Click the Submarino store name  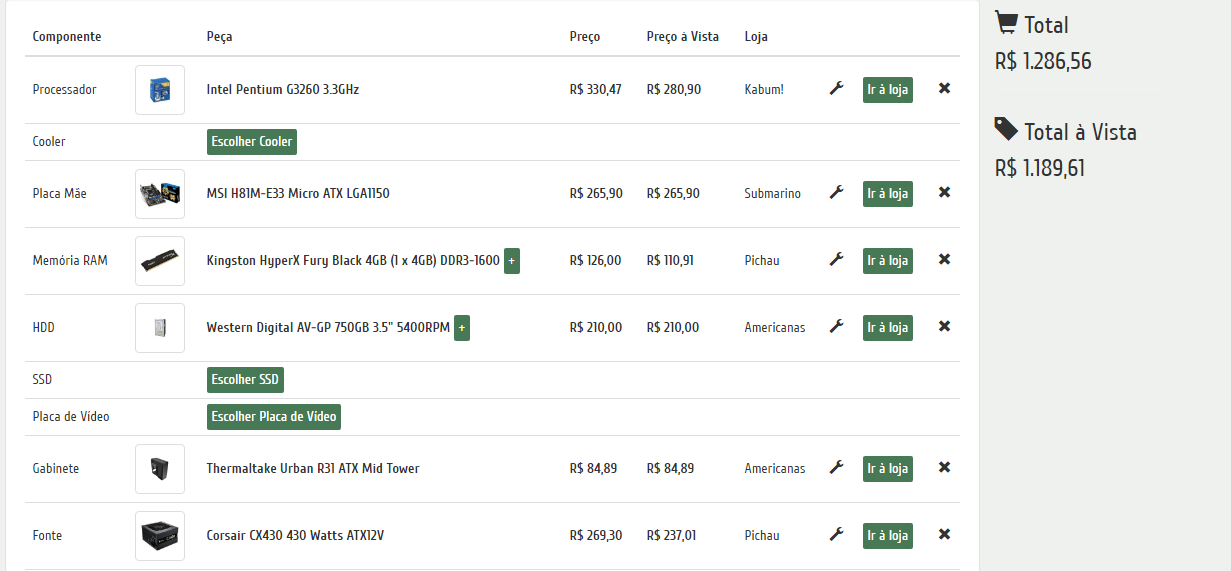click(x=773, y=193)
